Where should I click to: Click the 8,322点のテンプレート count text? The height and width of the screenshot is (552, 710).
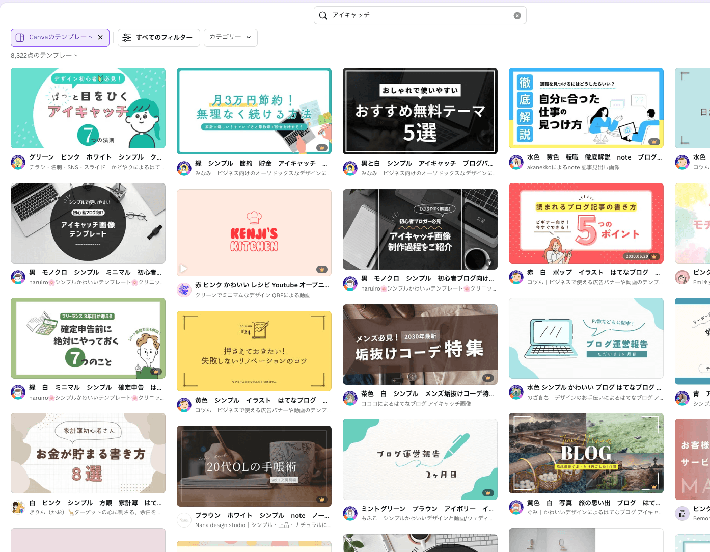tap(43, 55)
